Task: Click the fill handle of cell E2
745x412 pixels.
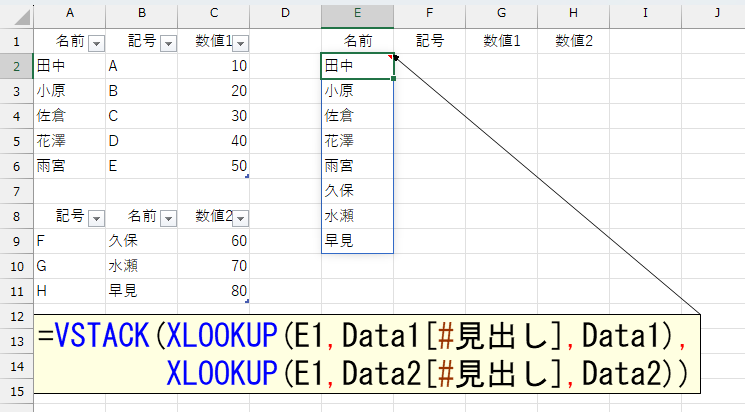Action: 393,78
